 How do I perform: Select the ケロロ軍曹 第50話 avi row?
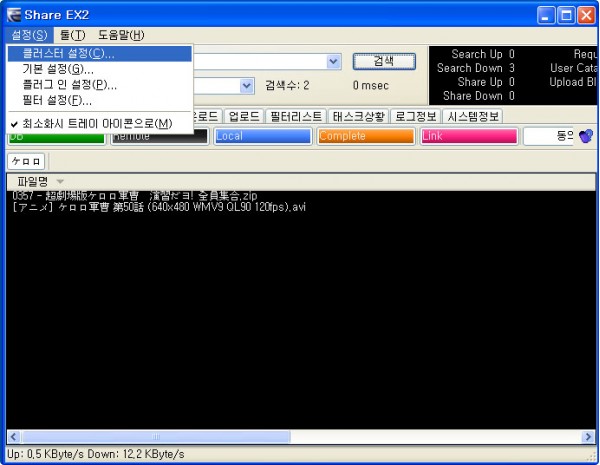[159, 207]
